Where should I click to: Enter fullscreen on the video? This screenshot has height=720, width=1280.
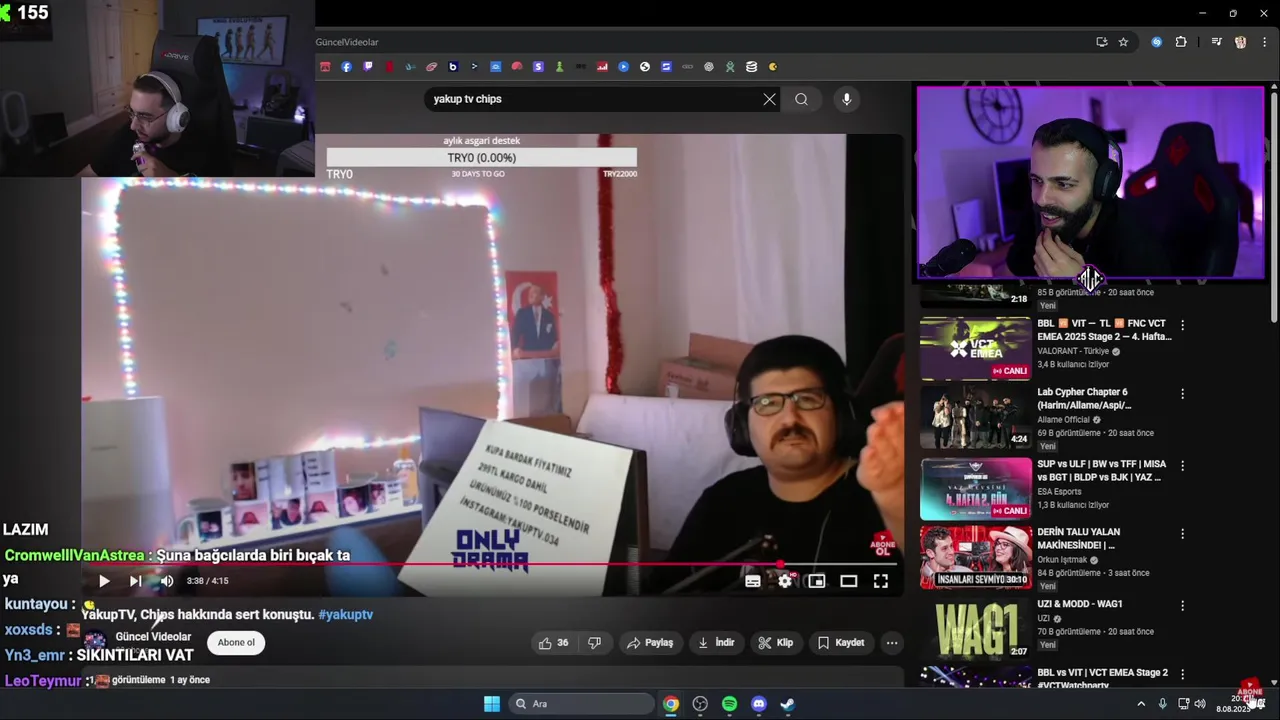881,581
